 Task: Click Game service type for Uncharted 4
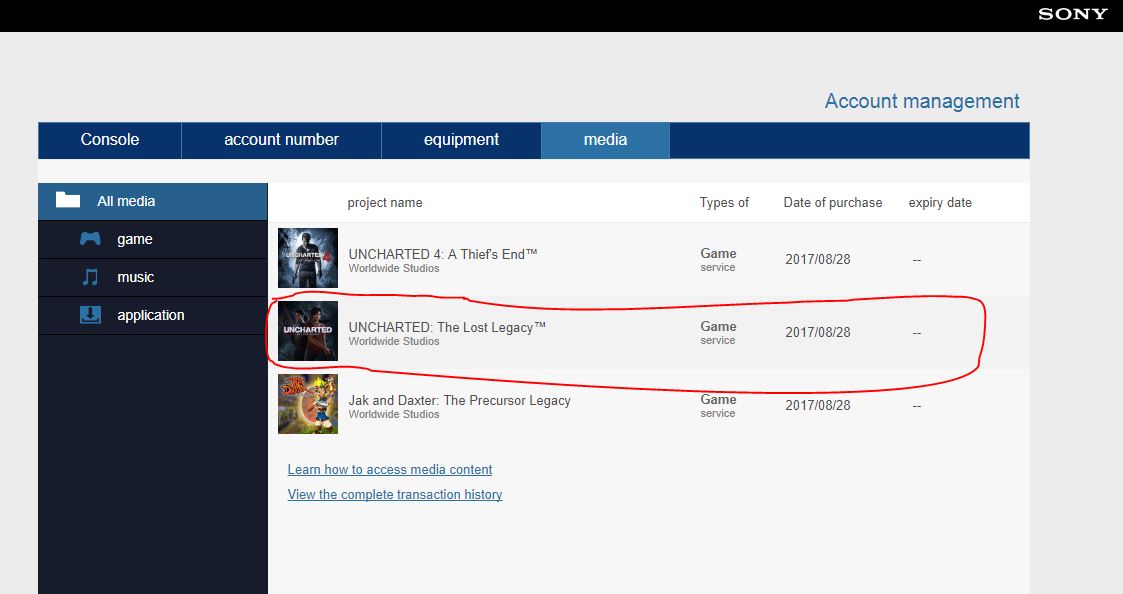pos(718,259)
